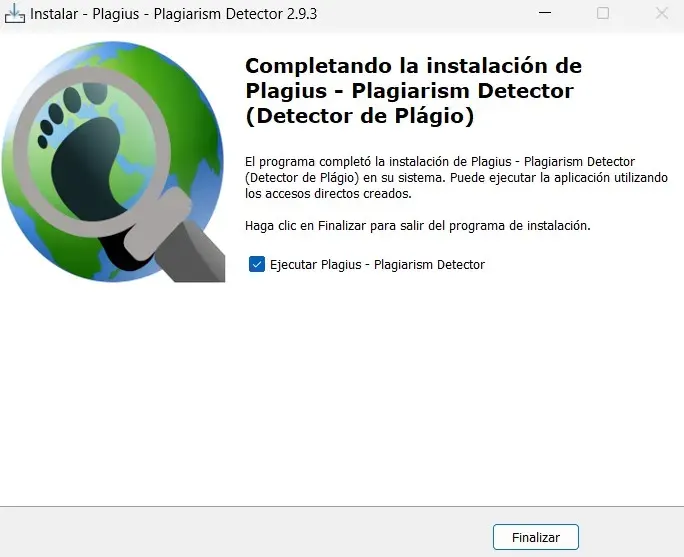Click the disabled maximize button
This screenshot has height=557, width=684.
[x=603, y=13]
